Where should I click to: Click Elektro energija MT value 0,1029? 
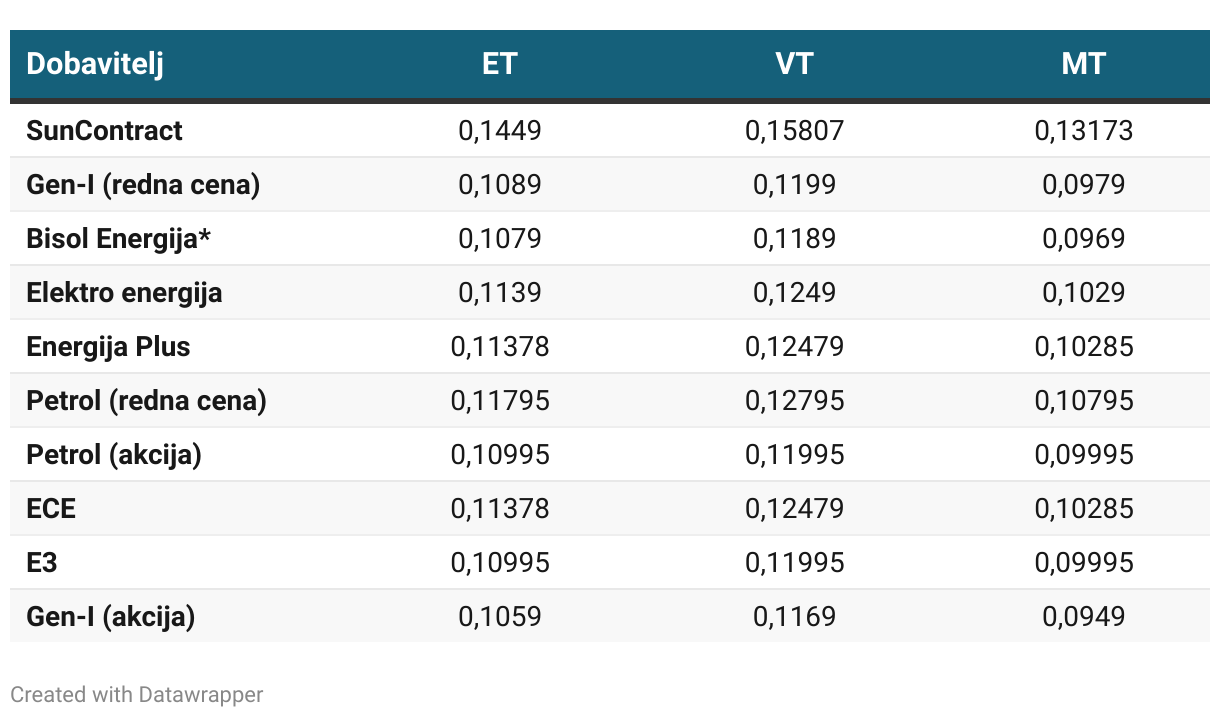coord(1083,293)
